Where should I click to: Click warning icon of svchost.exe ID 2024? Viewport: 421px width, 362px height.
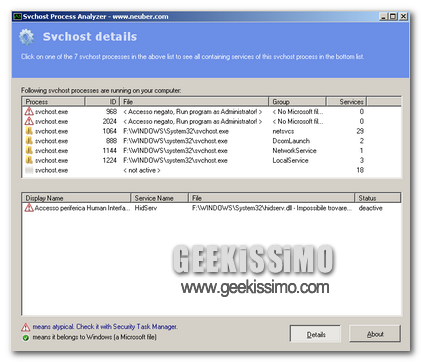tap(29, 121)
